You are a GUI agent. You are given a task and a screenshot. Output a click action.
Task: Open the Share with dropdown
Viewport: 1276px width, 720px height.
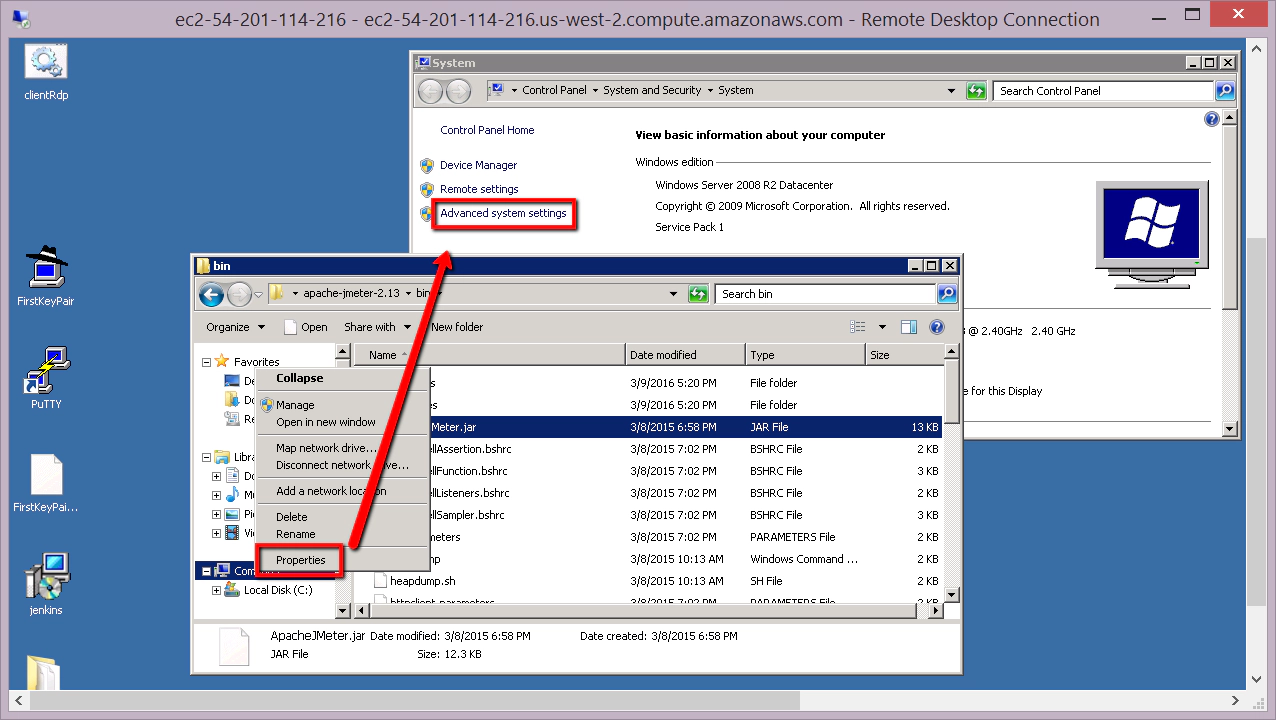pyautogui.click(x=377, y=327)
